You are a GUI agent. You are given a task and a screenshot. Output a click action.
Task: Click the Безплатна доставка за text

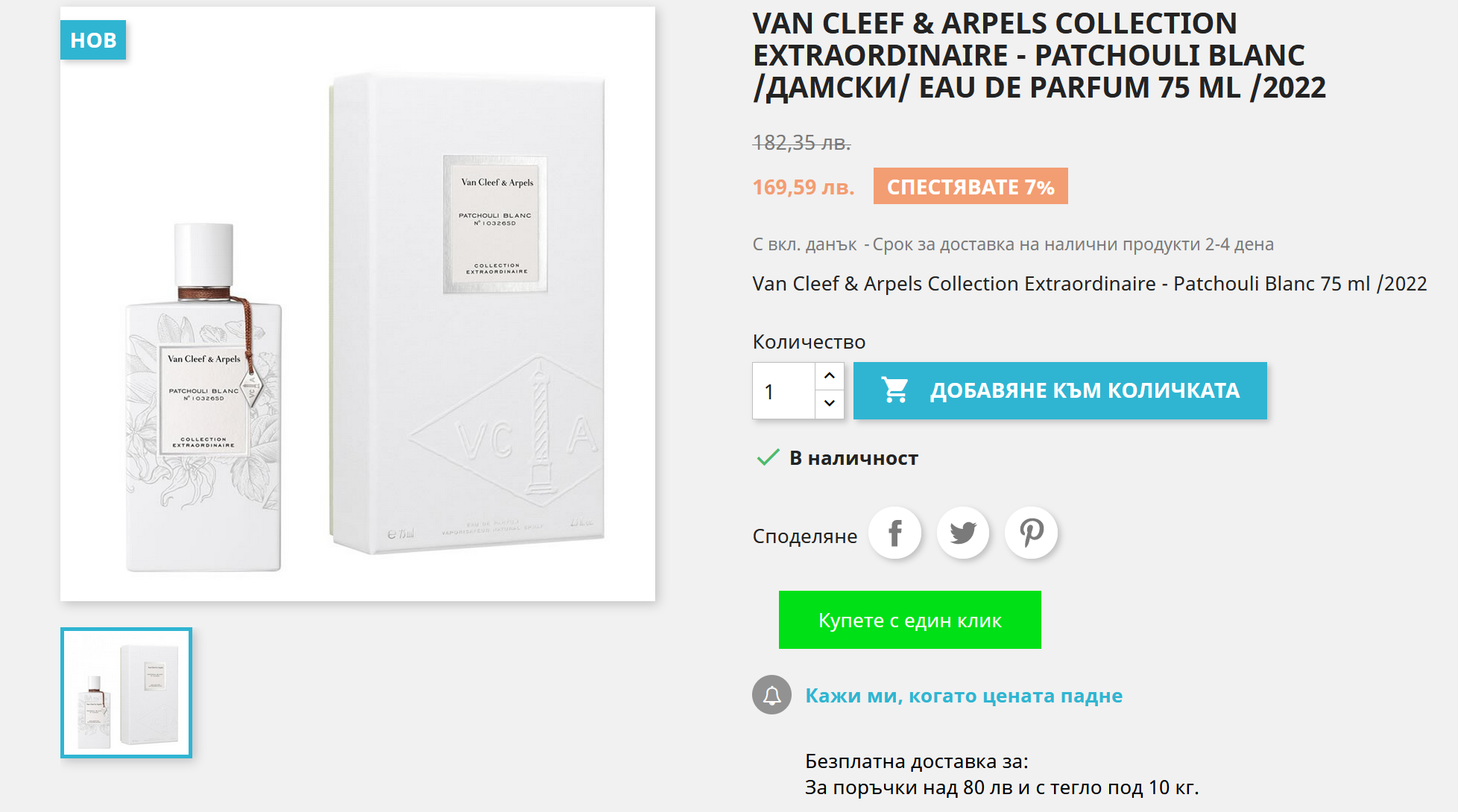click(x=916, y=761)
